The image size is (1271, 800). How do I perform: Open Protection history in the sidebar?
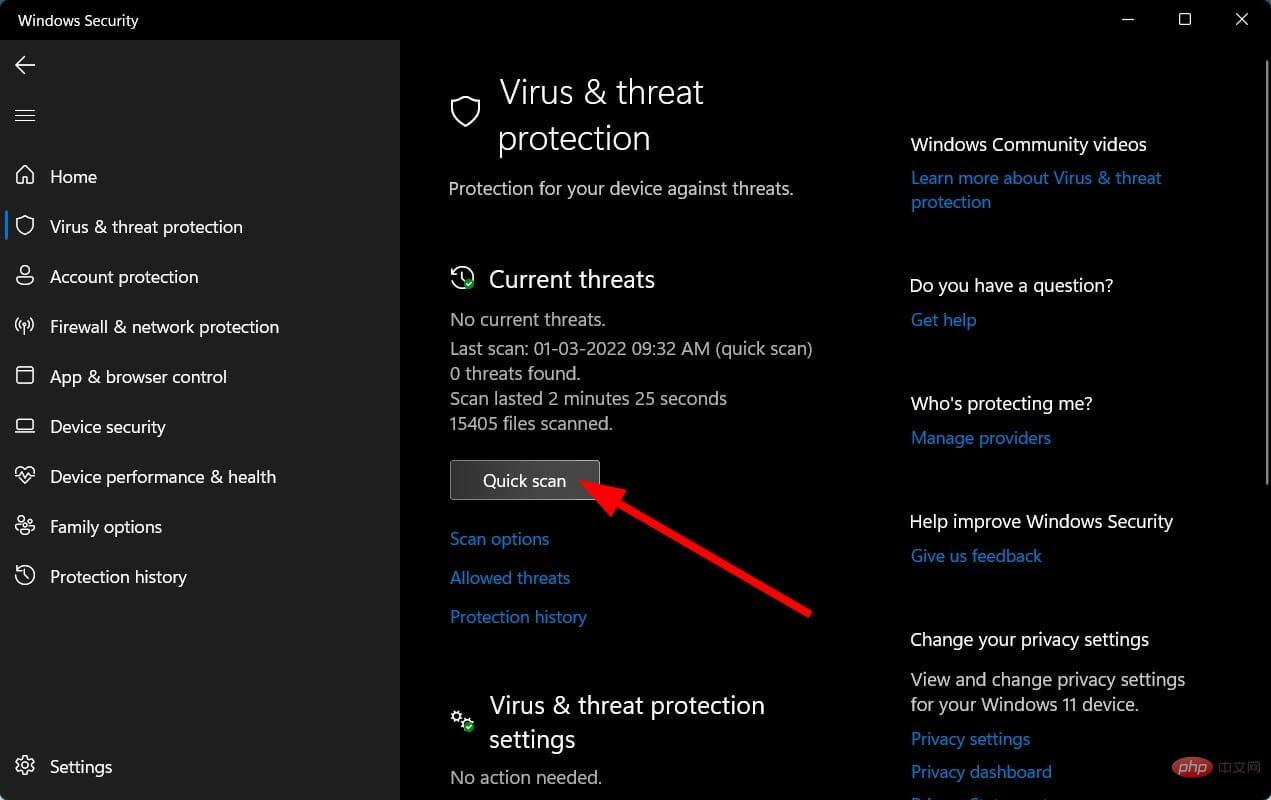[118, 577]
